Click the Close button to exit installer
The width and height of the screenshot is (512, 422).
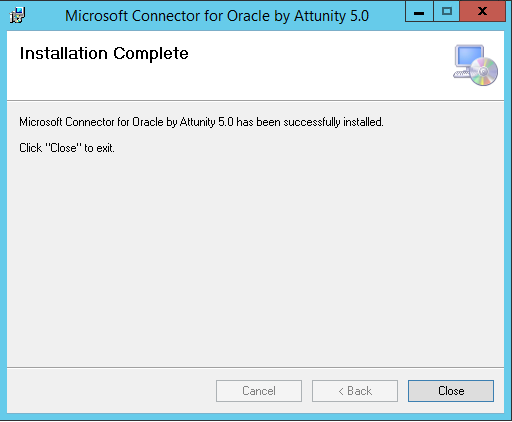[x=451, y=391]
